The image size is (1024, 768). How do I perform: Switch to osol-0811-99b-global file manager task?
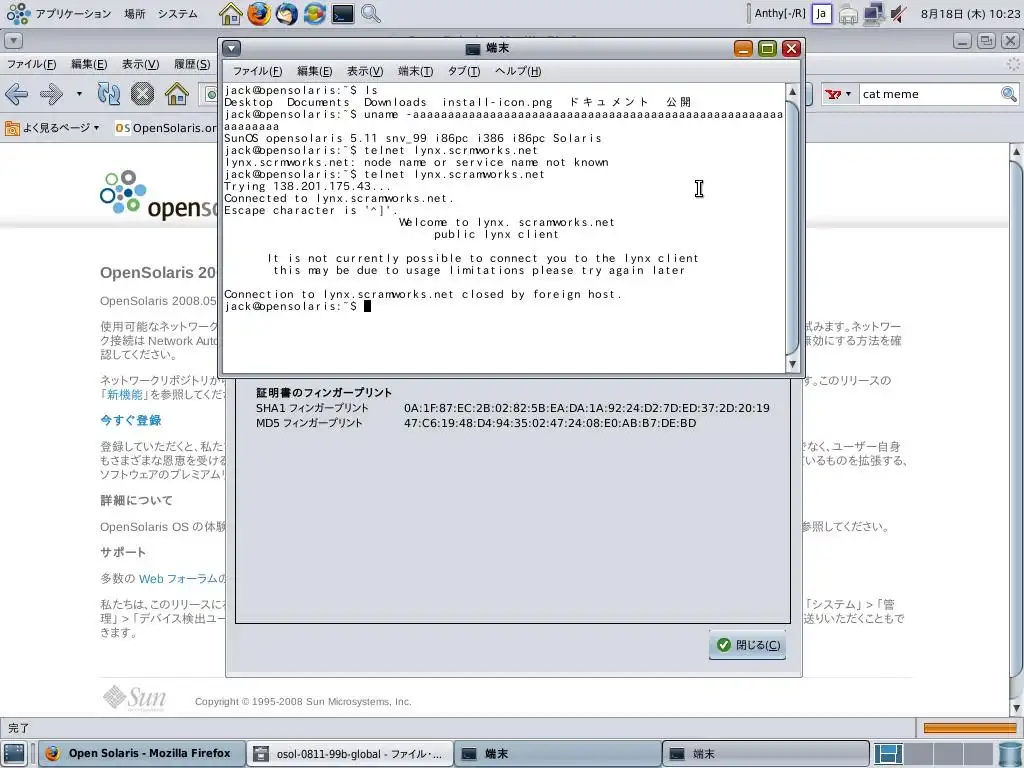click(351, 754)
